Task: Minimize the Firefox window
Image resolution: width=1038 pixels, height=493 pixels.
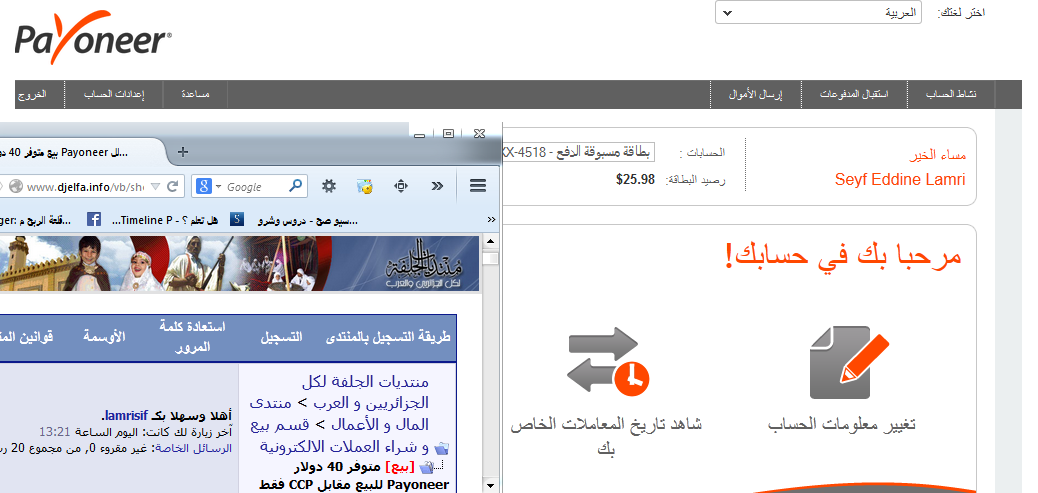Action: tap(419, 135)
